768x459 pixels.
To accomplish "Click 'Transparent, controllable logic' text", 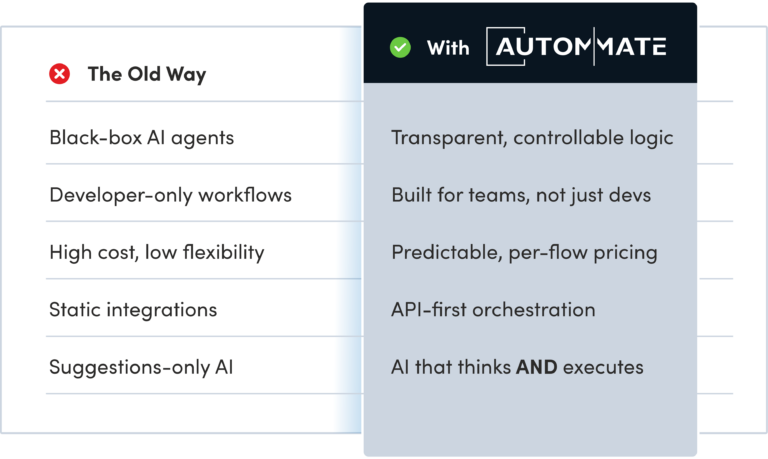I will [x=532, y=137].
